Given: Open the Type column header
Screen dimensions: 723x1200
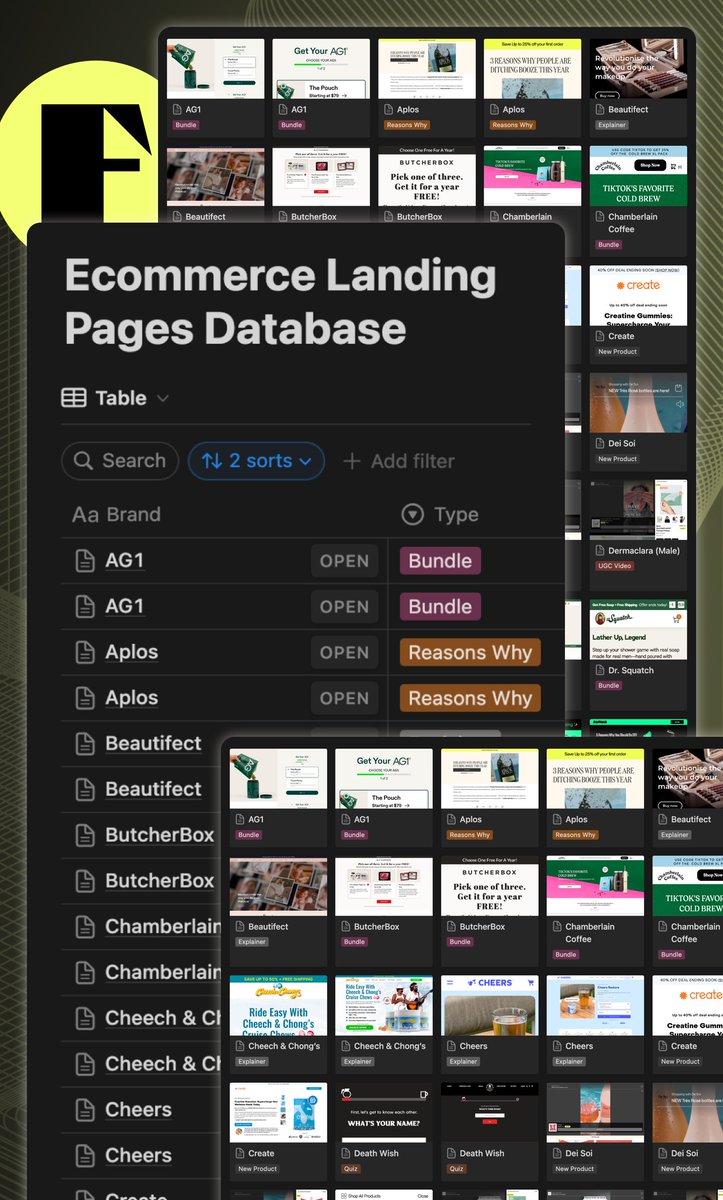Looking at the screenshot, I should tap(440, 515).
